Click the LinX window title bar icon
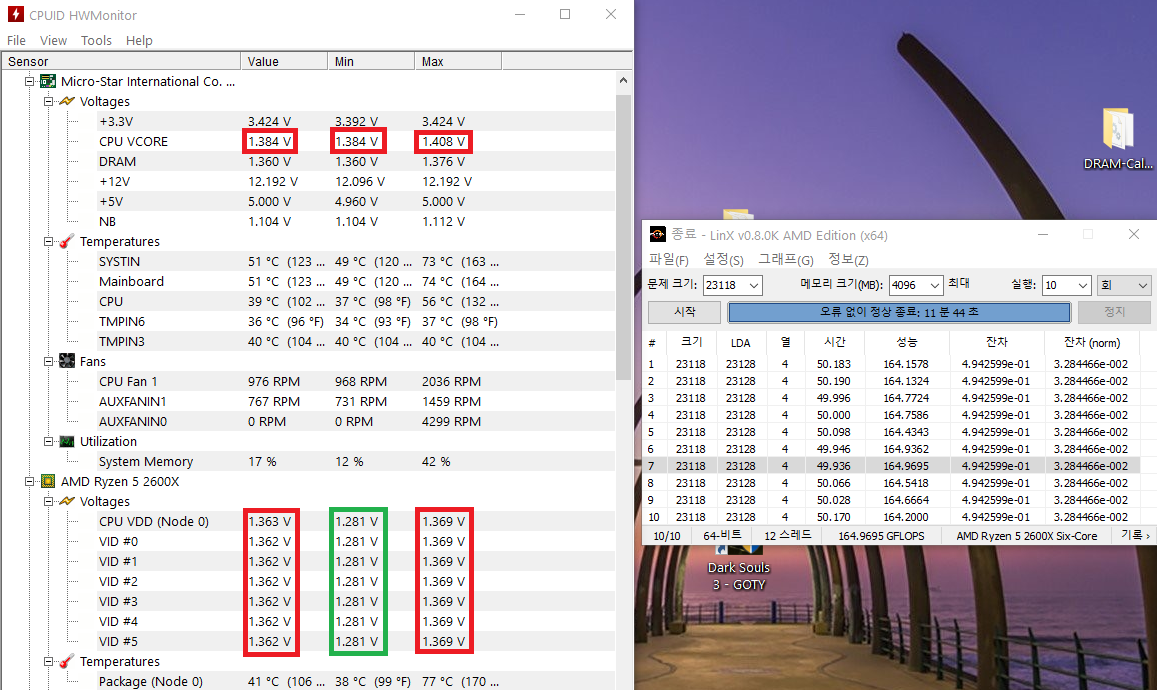Screen dimensions: 1157x690 pyautogui.click(x=657, y=235)
